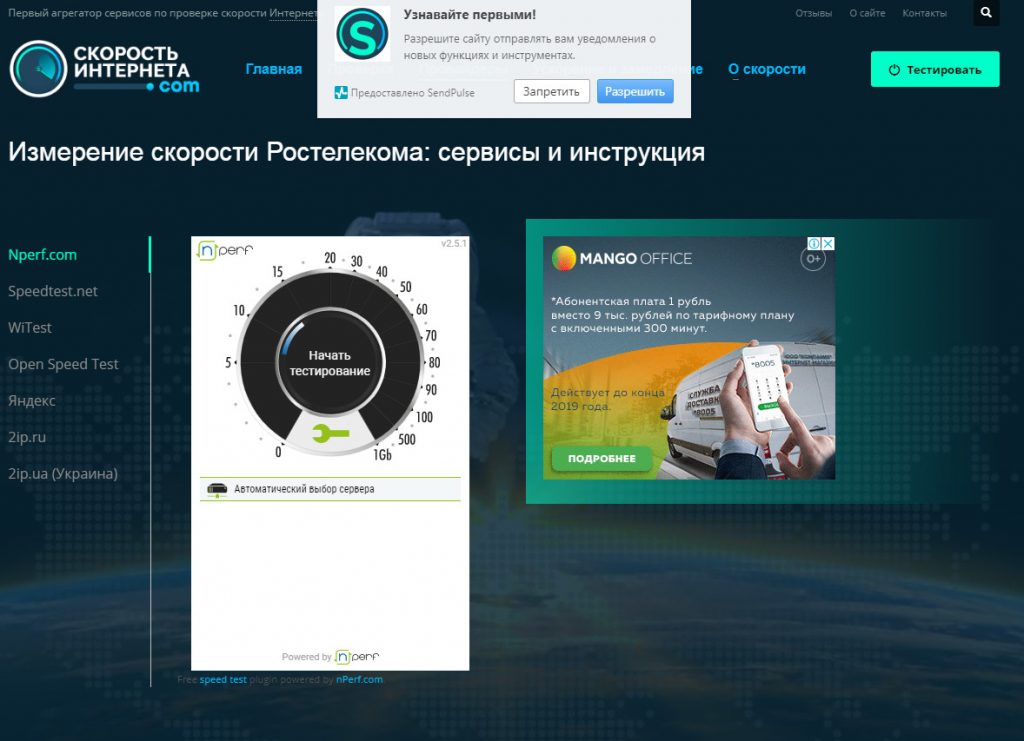The width and height of the screenshot is (1024, 741).
Task: Select the 2ip.ru tab
Action: click(x=27, y=437)
